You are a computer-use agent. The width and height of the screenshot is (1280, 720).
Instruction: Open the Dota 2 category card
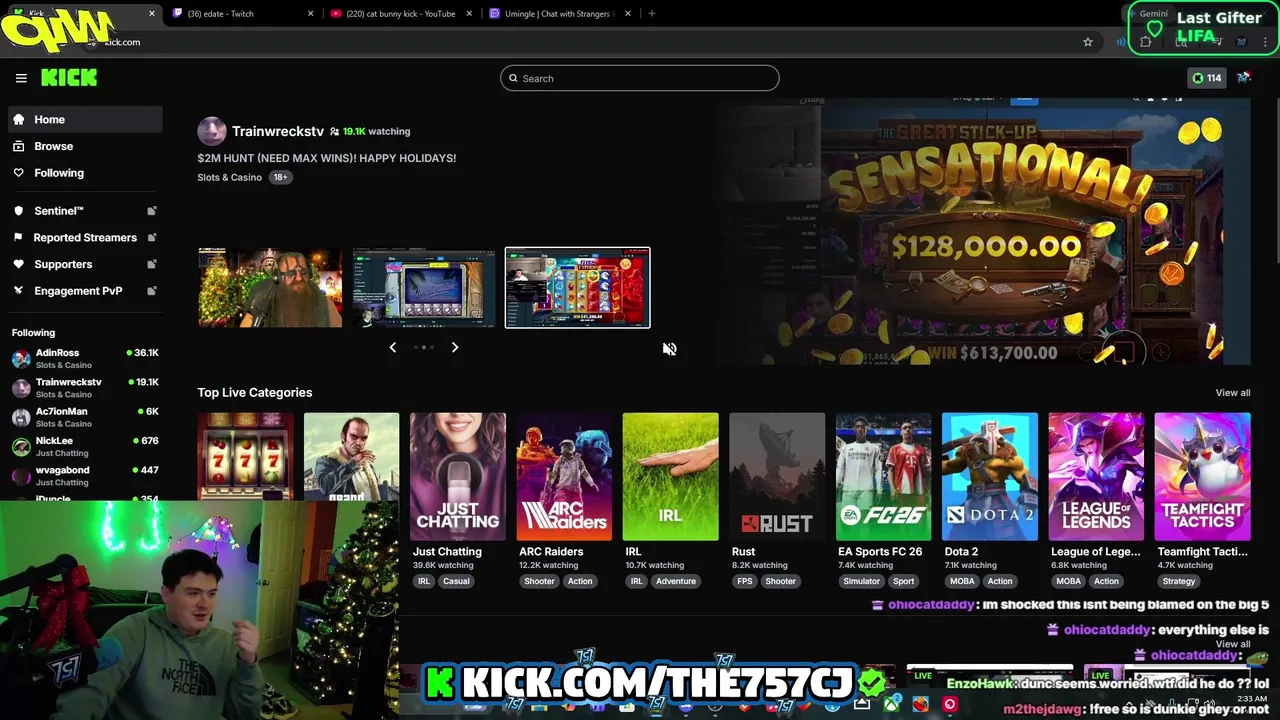[x=990, y=476]
